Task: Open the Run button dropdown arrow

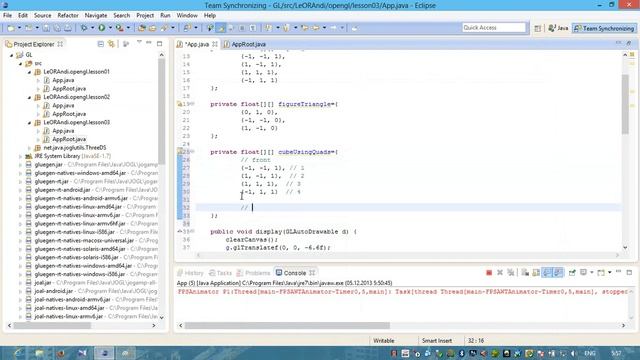Action: (110, 28)
